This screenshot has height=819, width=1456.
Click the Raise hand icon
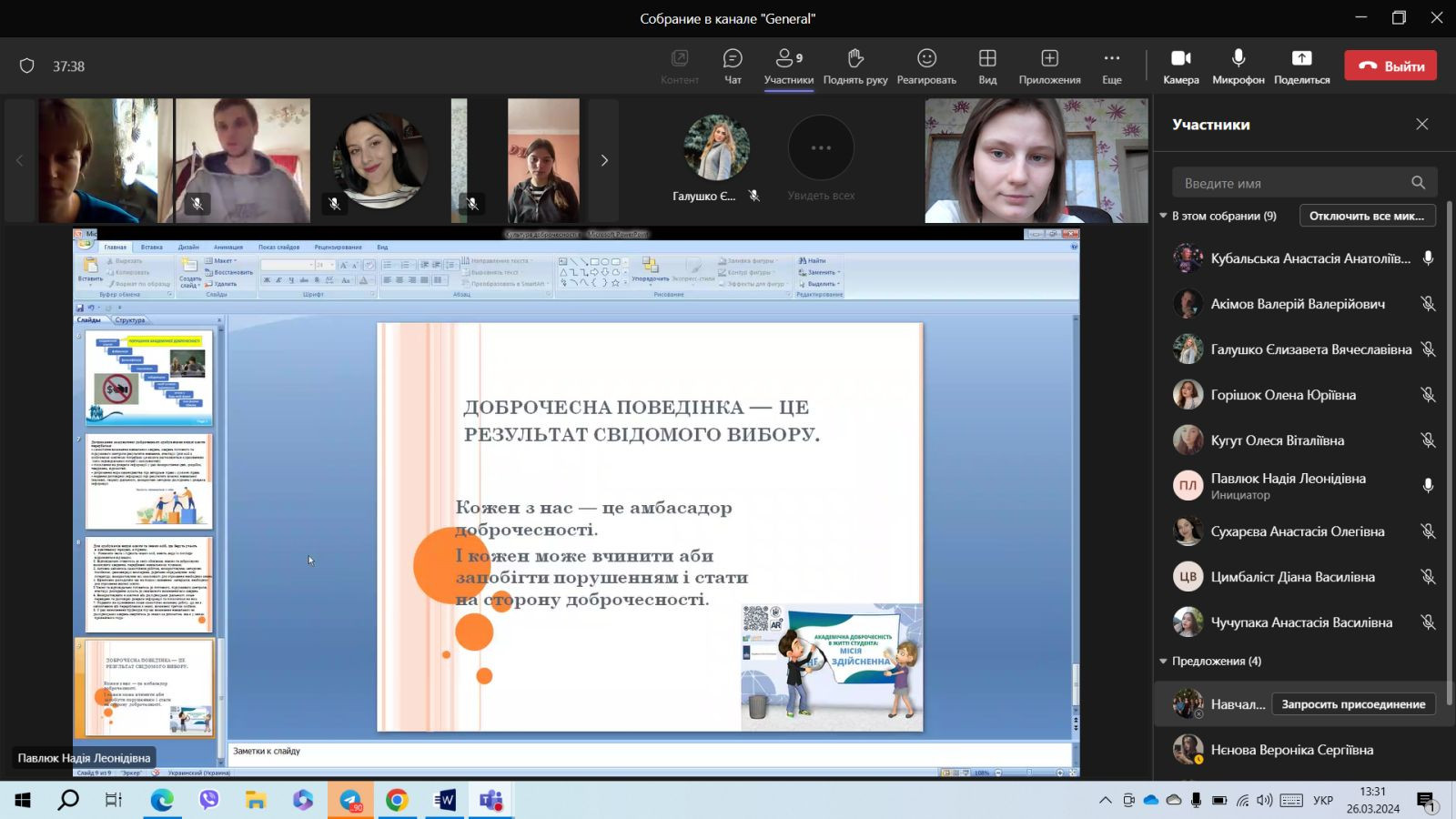pyautogui.click(x=854, y=66)
